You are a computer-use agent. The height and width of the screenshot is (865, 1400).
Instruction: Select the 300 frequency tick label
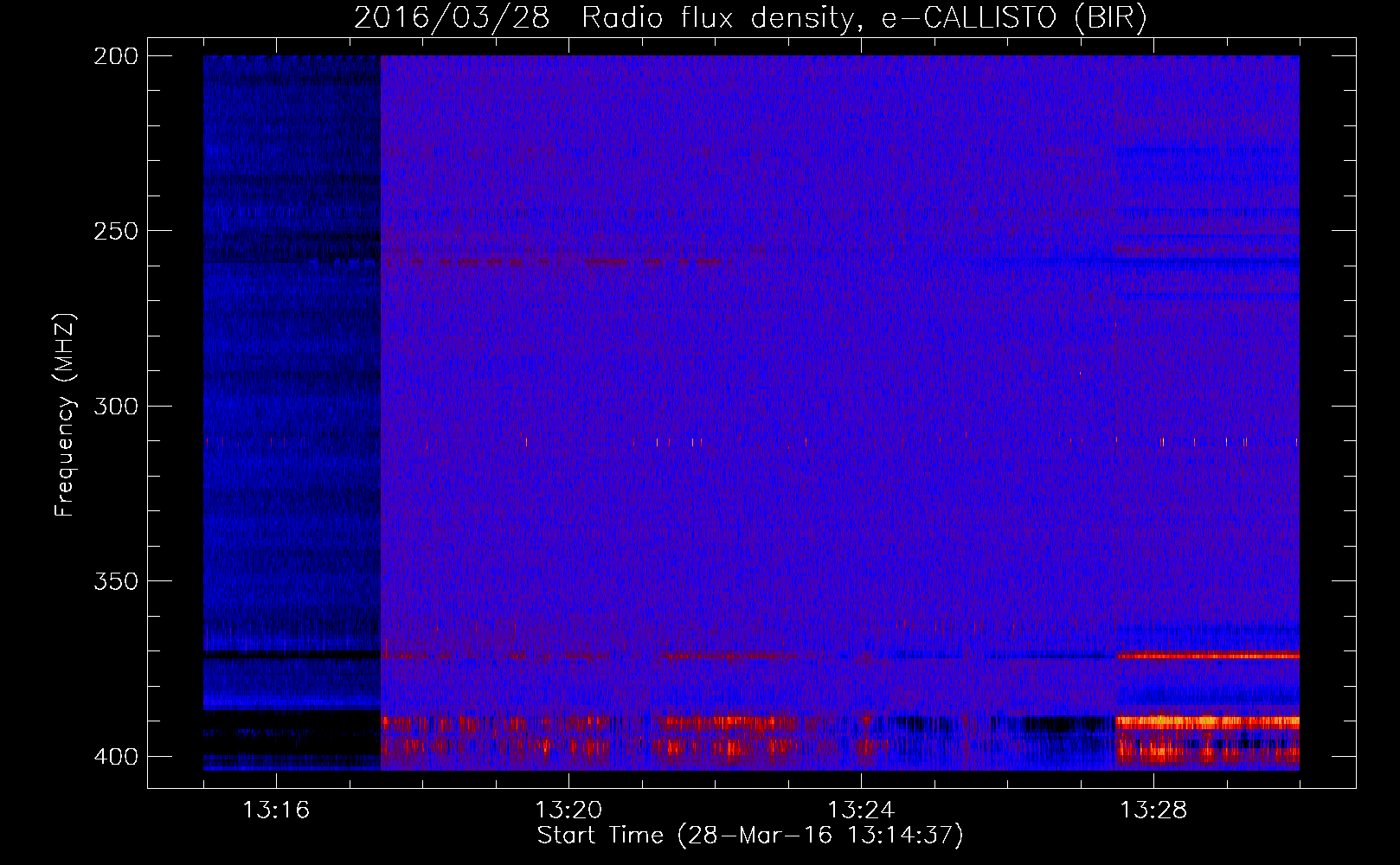116,406
